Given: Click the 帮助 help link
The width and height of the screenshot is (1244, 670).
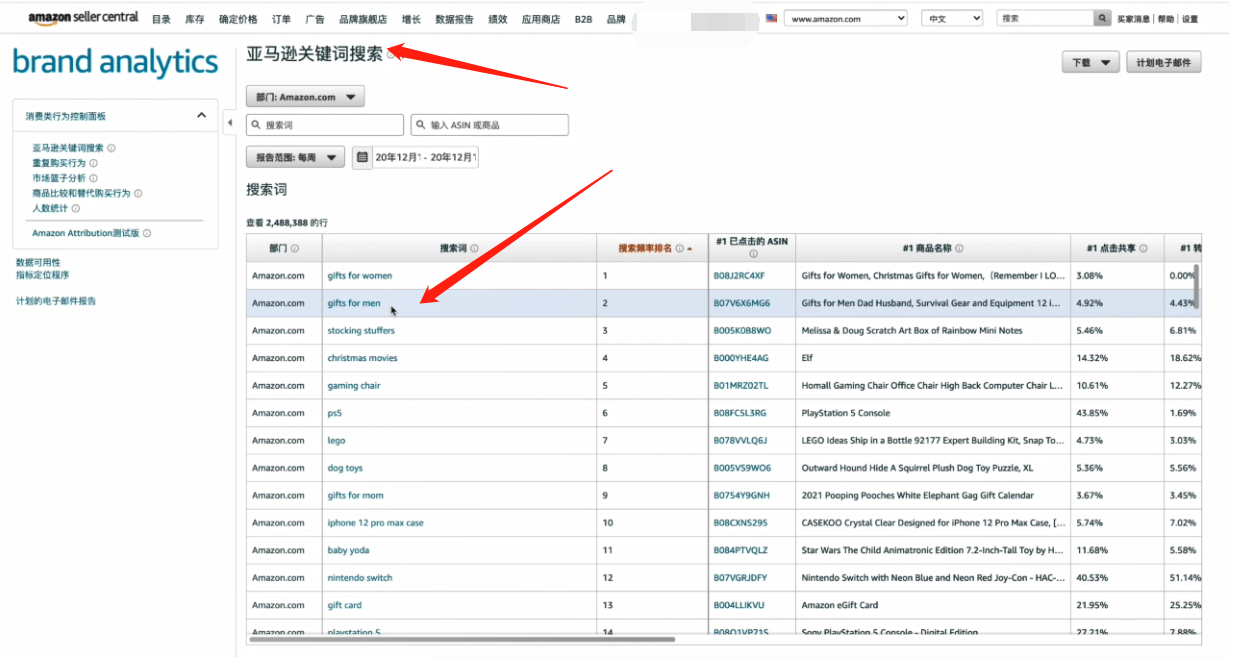Looking at the screenshot, I should click(x=1166, y=19).
